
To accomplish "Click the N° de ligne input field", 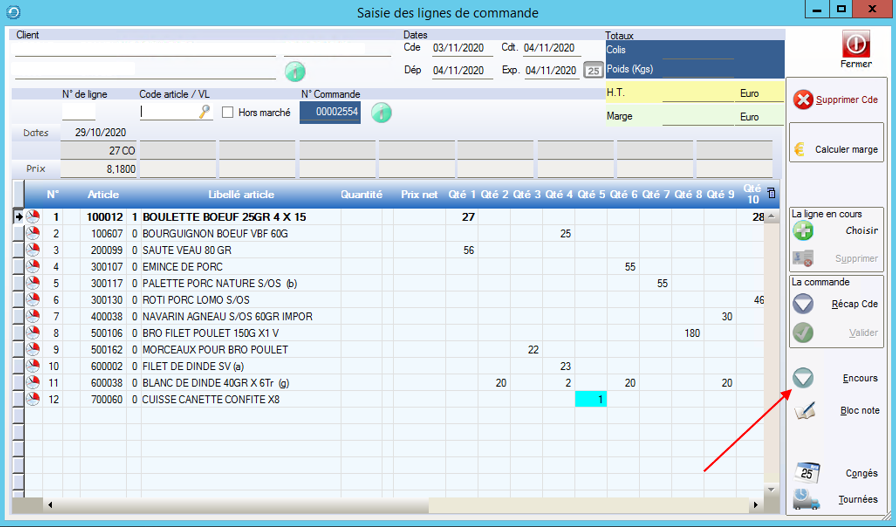I will pos(79,112).
